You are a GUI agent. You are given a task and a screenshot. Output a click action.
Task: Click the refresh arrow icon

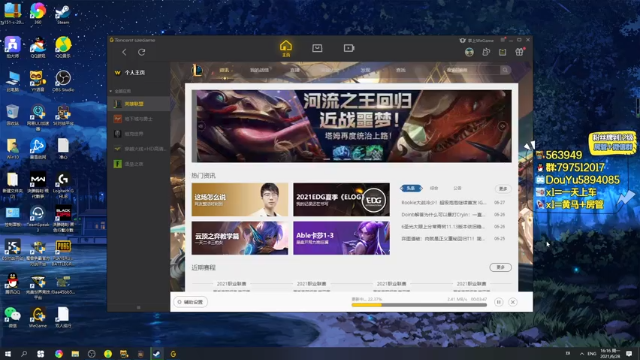point(142,52)
